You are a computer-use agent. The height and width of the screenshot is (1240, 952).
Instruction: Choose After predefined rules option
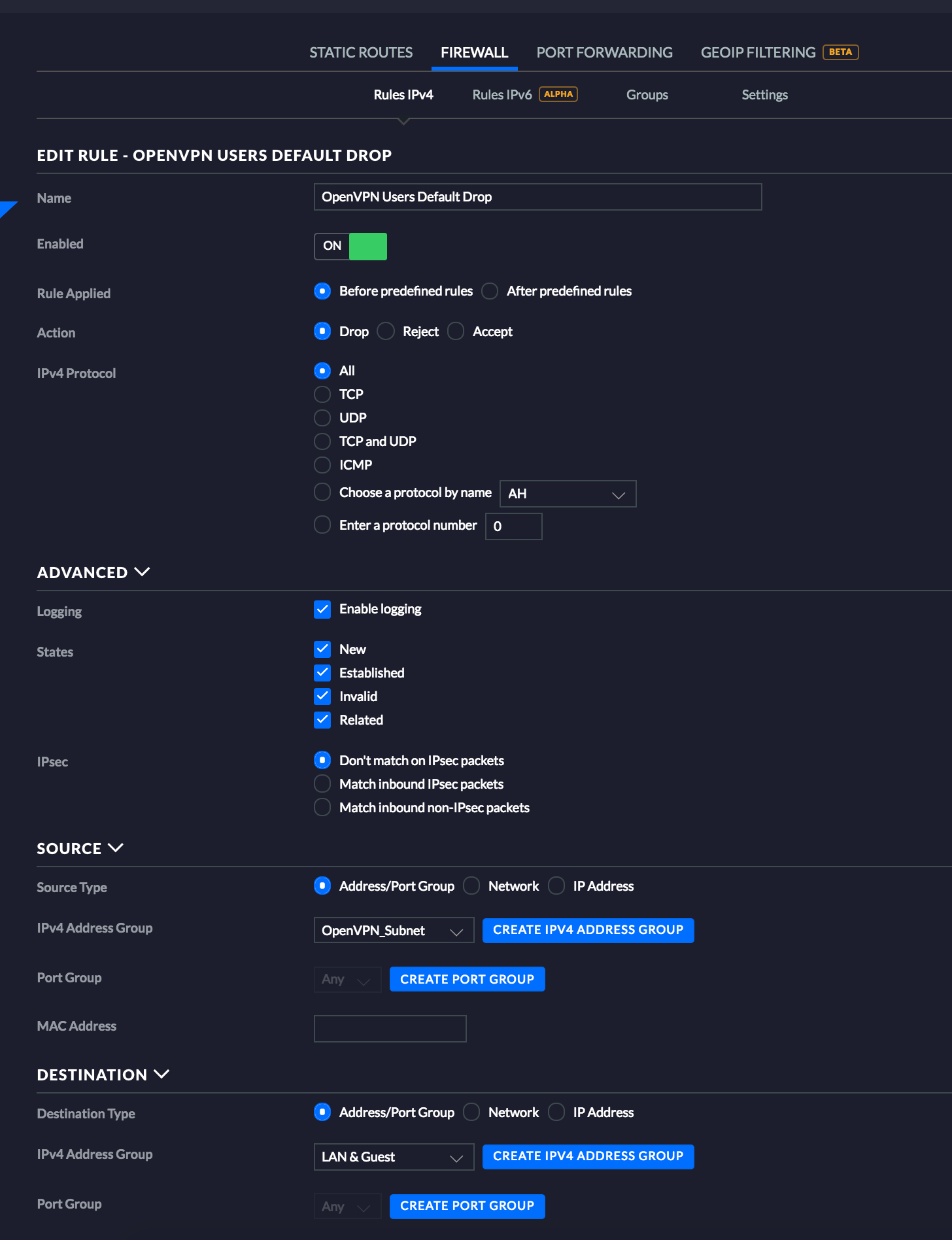(490, 291)
